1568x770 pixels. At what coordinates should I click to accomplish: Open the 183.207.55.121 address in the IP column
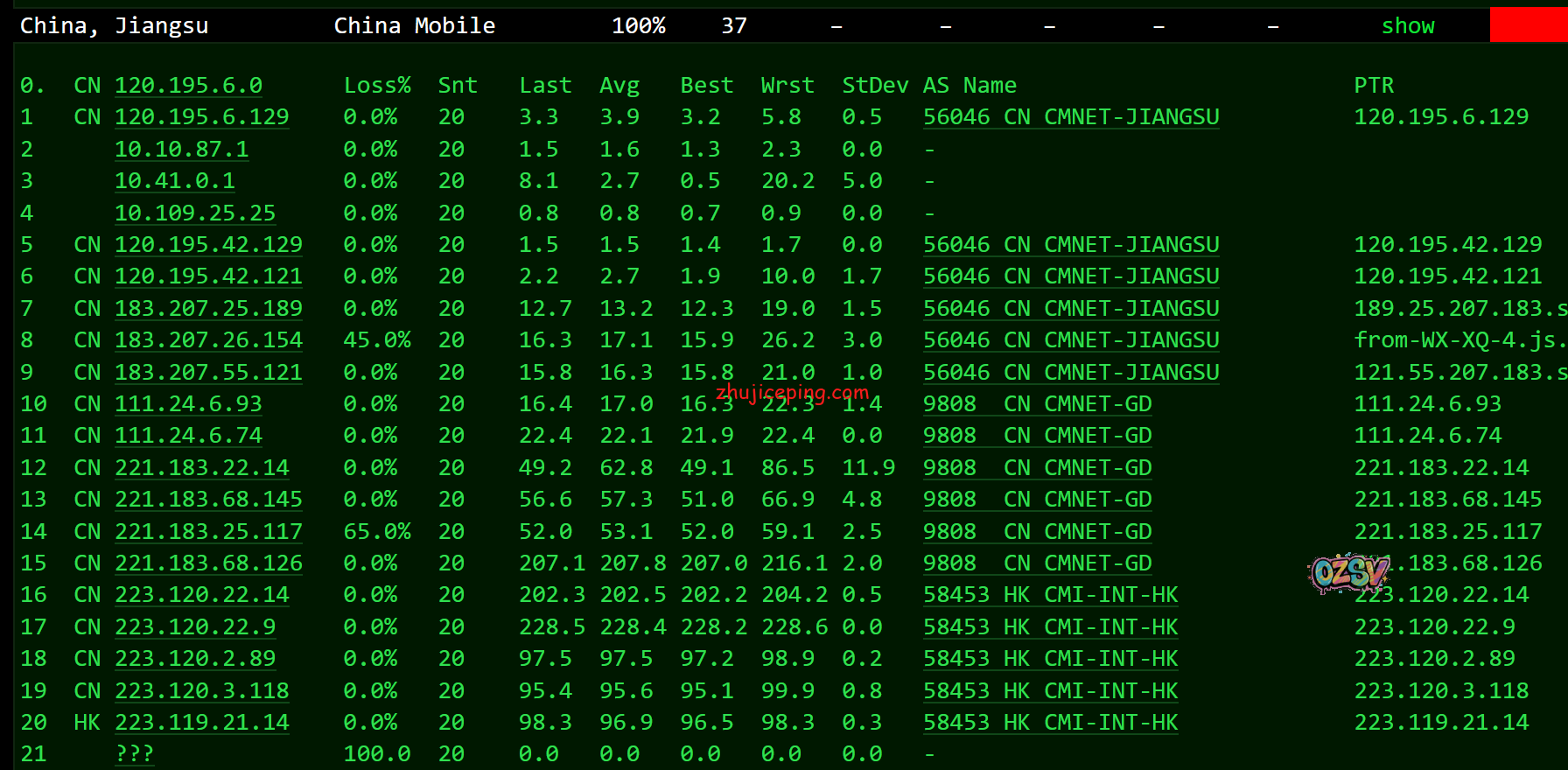click(208, 373)
